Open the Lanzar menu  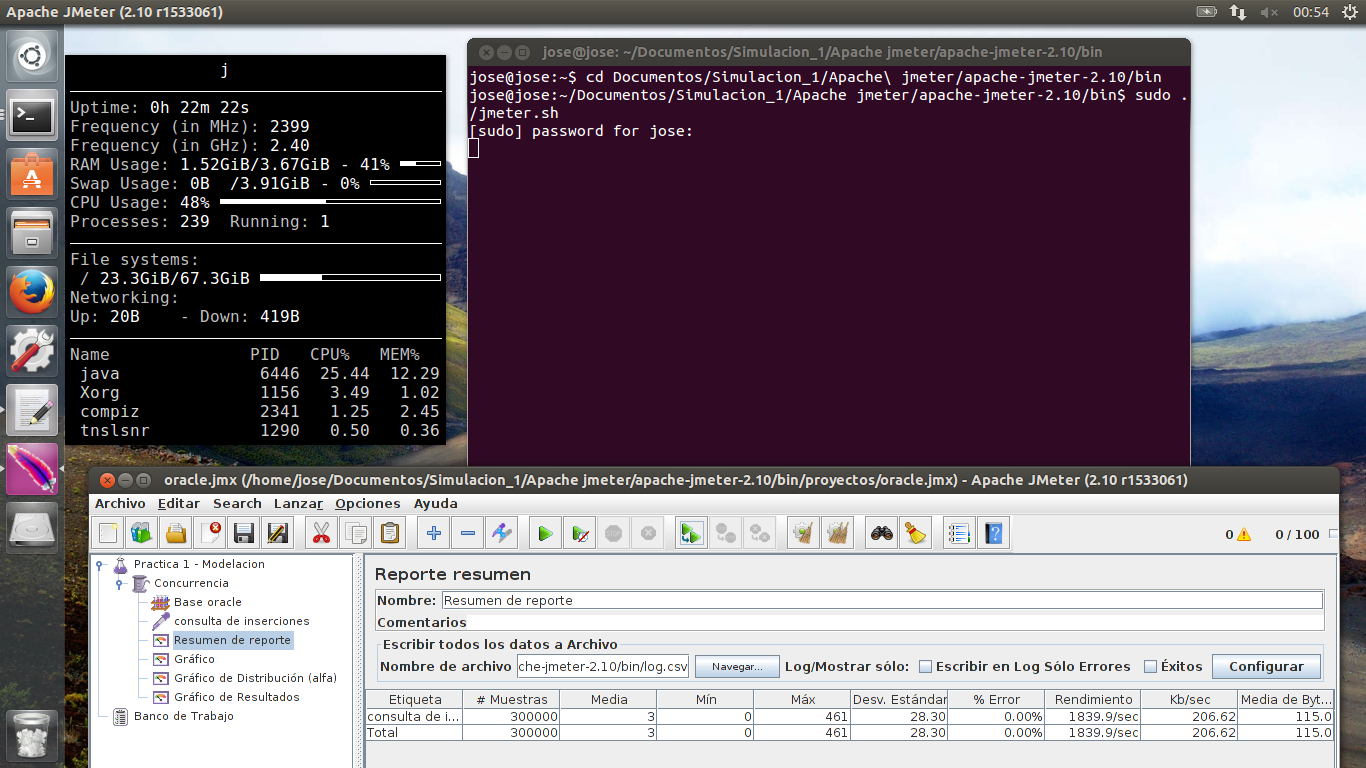298,503
